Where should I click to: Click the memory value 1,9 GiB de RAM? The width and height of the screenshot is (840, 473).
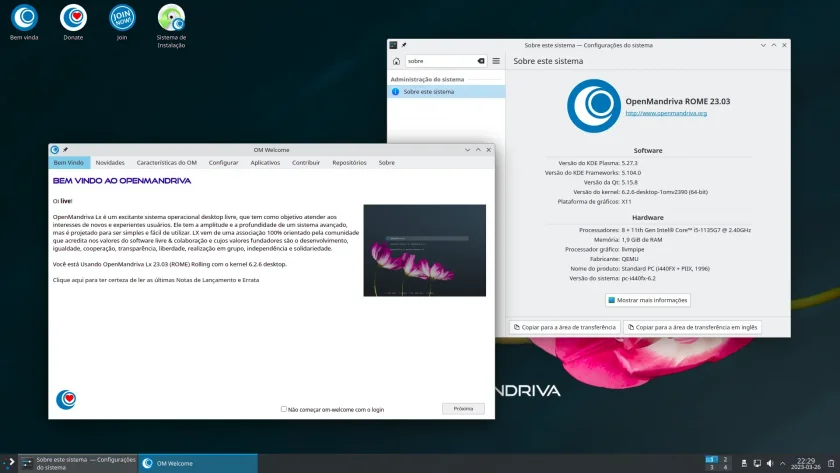pos(642,239)
